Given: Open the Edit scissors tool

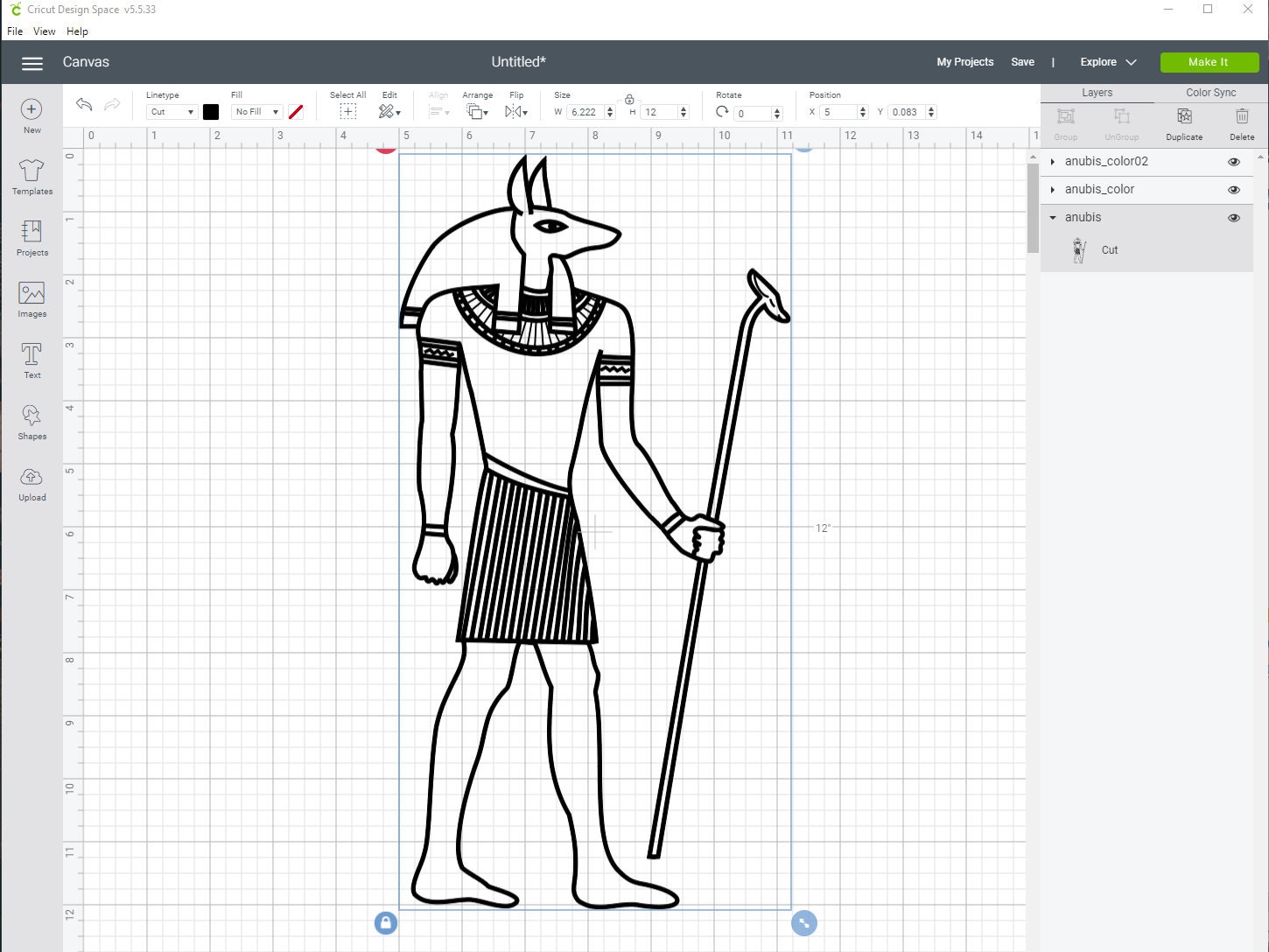Looking at the screenshot, I should pyautogui.click(x=389, y=111).
